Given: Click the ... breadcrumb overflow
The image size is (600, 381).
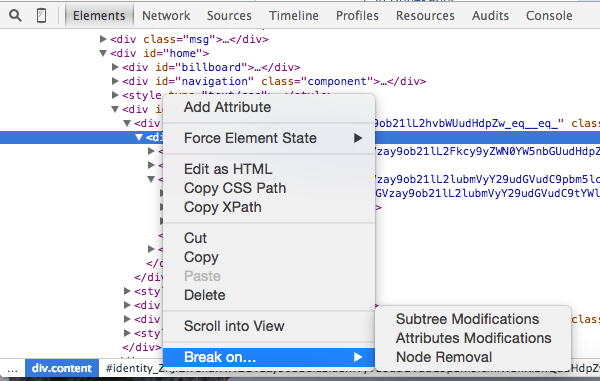Looking at the screenshot, I should (13, 368).
